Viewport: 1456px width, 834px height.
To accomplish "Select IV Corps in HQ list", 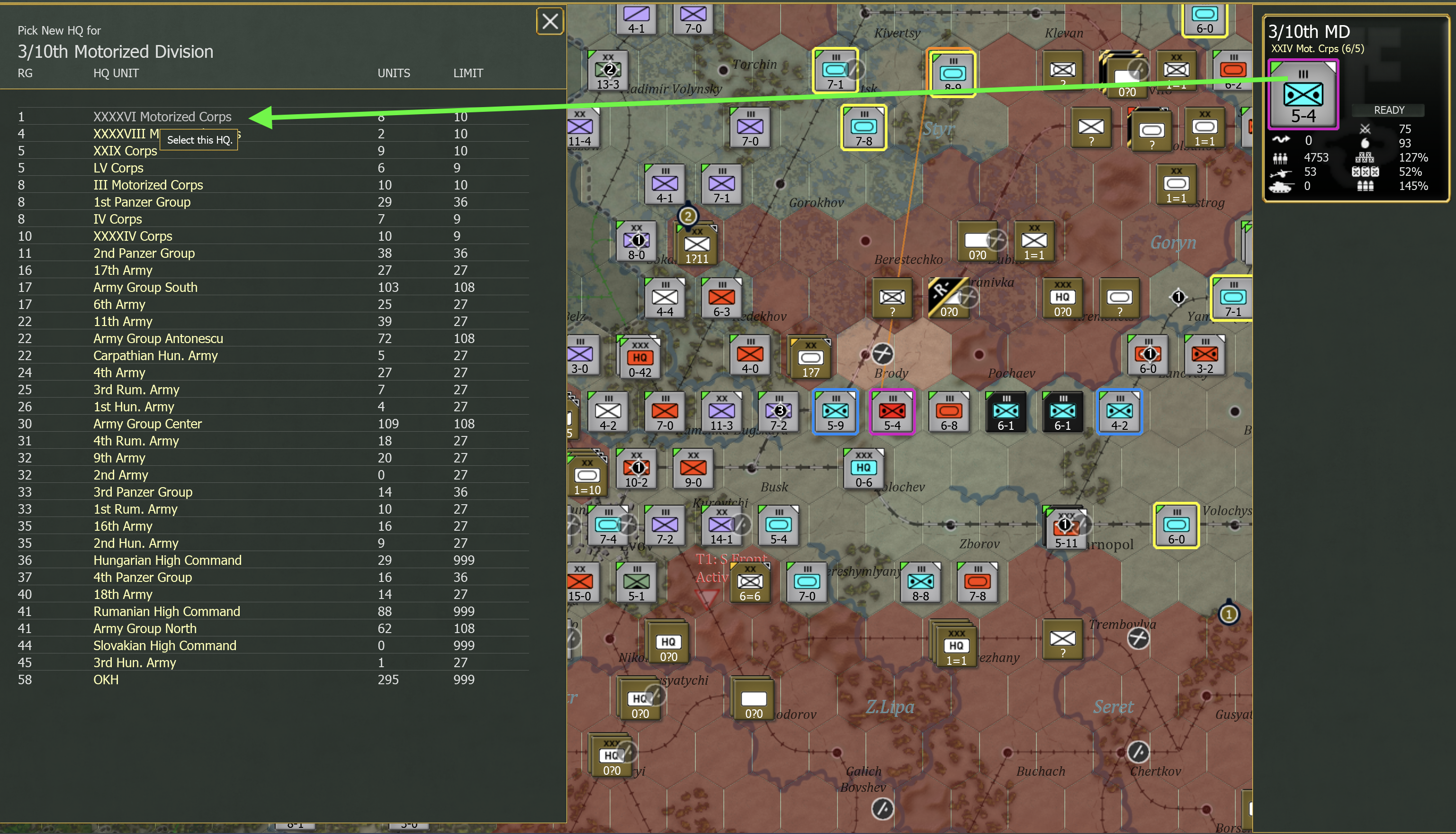I will [272, 219].
